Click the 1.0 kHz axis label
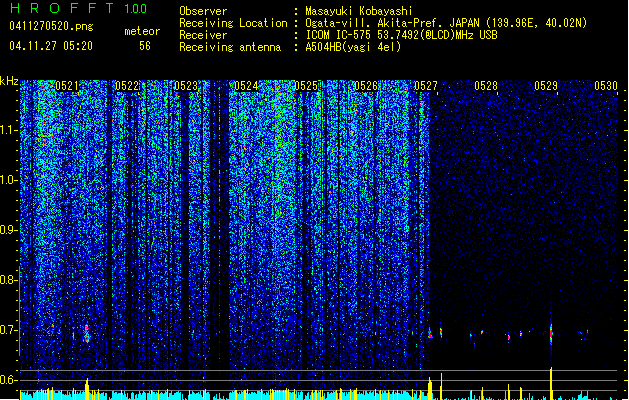Viewport: 629px width, 400px height. click(x=8, y=180)
